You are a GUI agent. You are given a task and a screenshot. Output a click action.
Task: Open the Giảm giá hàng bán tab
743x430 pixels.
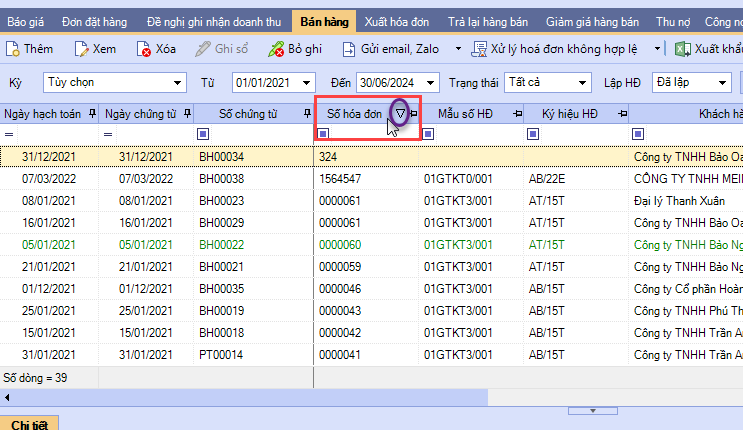point(592,22)
